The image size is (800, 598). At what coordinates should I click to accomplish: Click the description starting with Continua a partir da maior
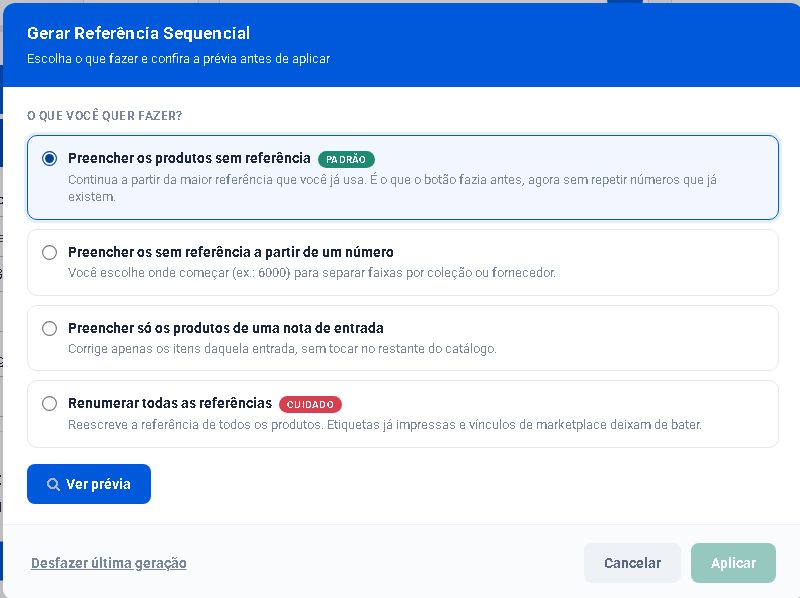point(392,188)
